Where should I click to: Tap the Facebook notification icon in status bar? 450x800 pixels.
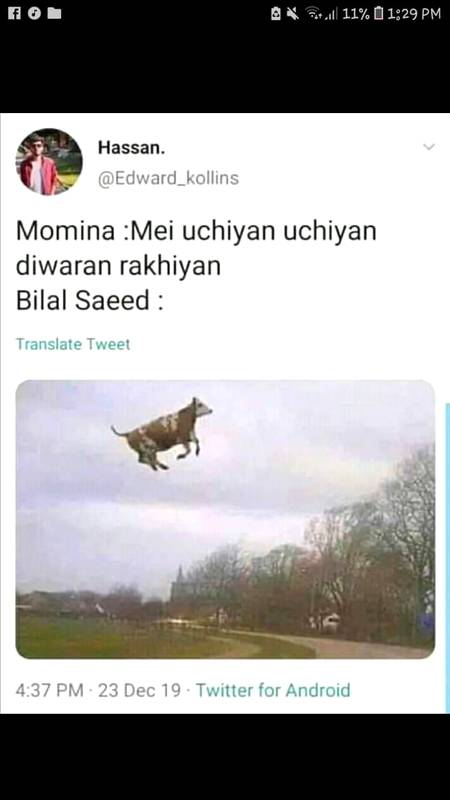point(14,14)
